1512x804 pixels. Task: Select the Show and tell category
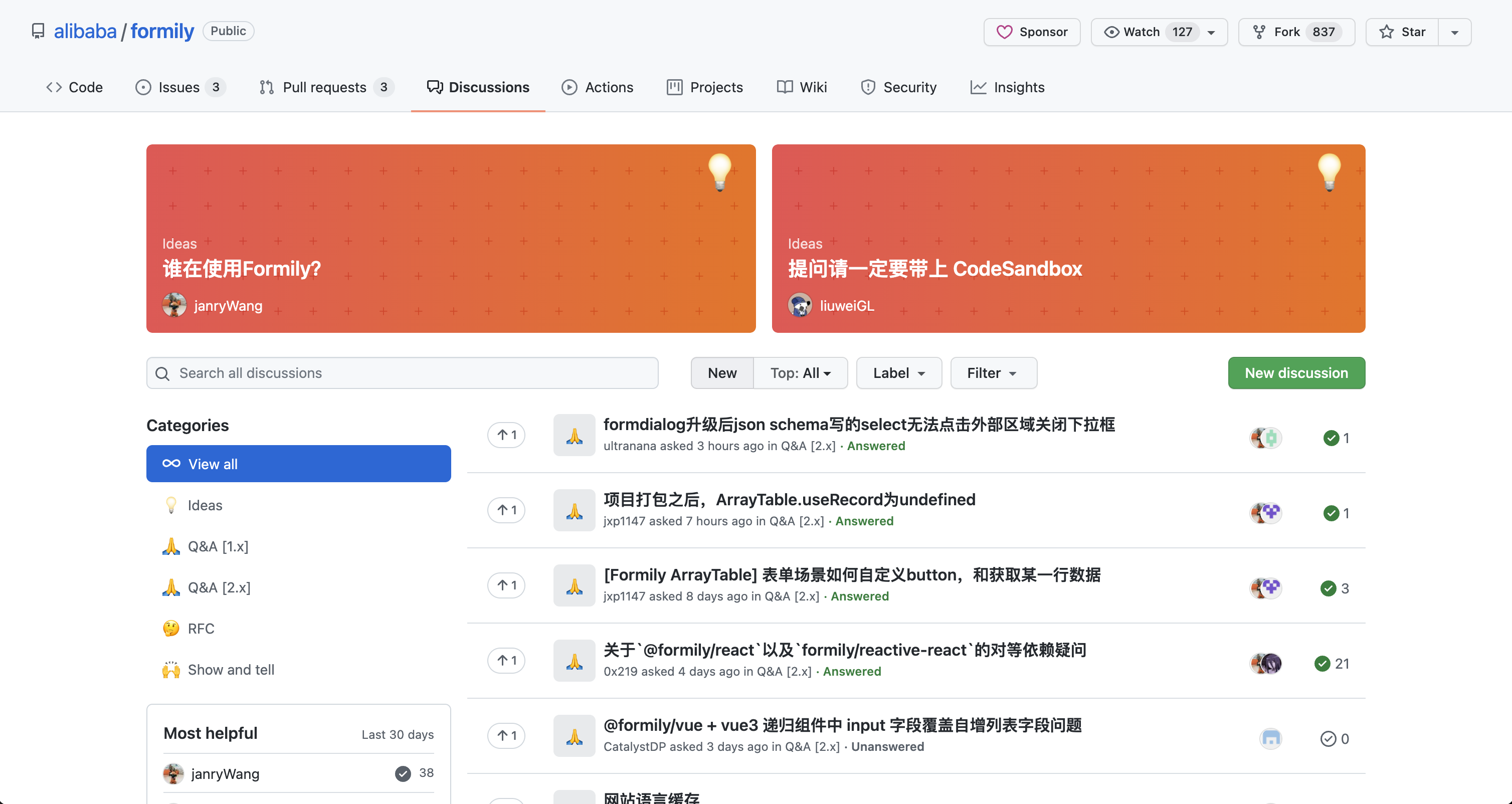coord(298,669)
